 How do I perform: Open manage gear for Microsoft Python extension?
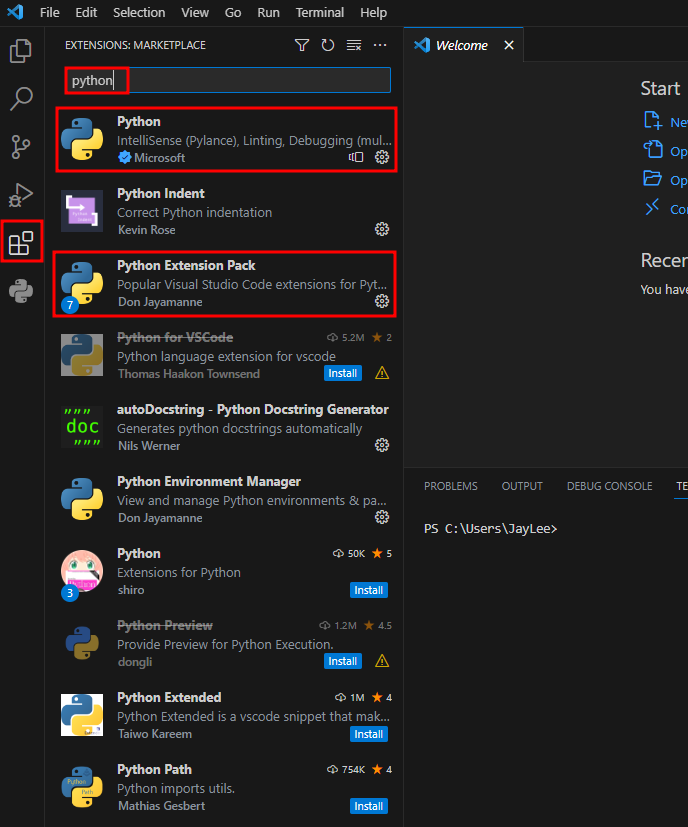382,157
